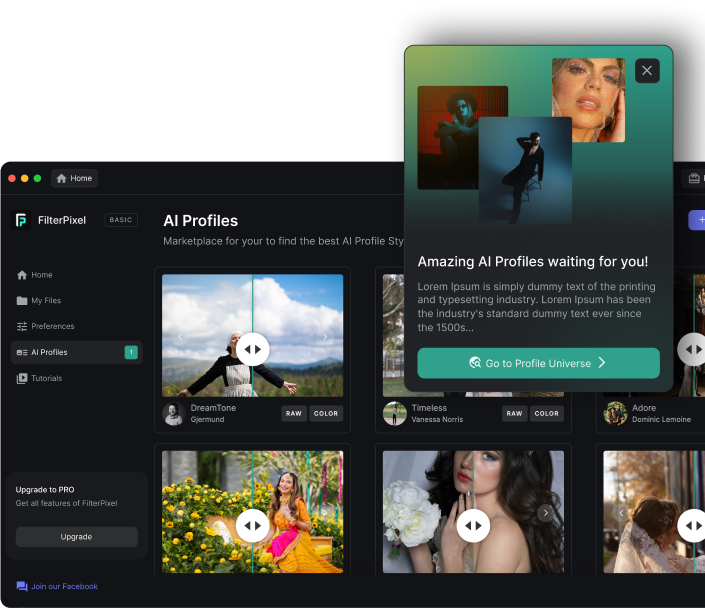
Task: Click the slider handle on yellow flowers photo
Action: (252, 526)
